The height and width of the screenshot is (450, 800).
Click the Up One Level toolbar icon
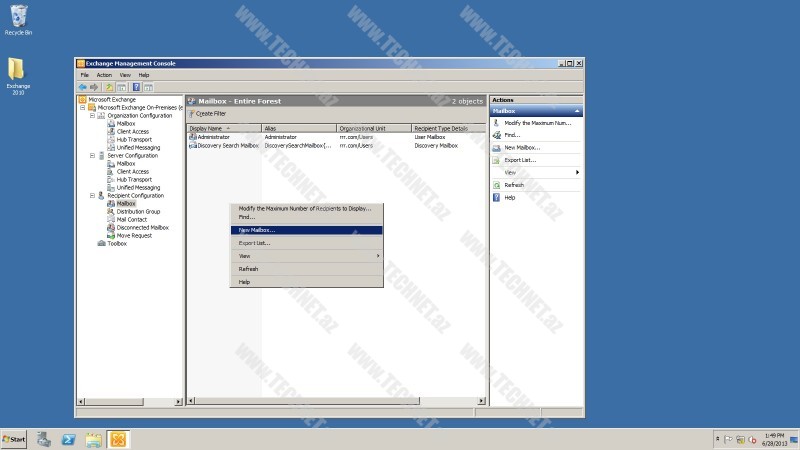click(x=108, y=87)
